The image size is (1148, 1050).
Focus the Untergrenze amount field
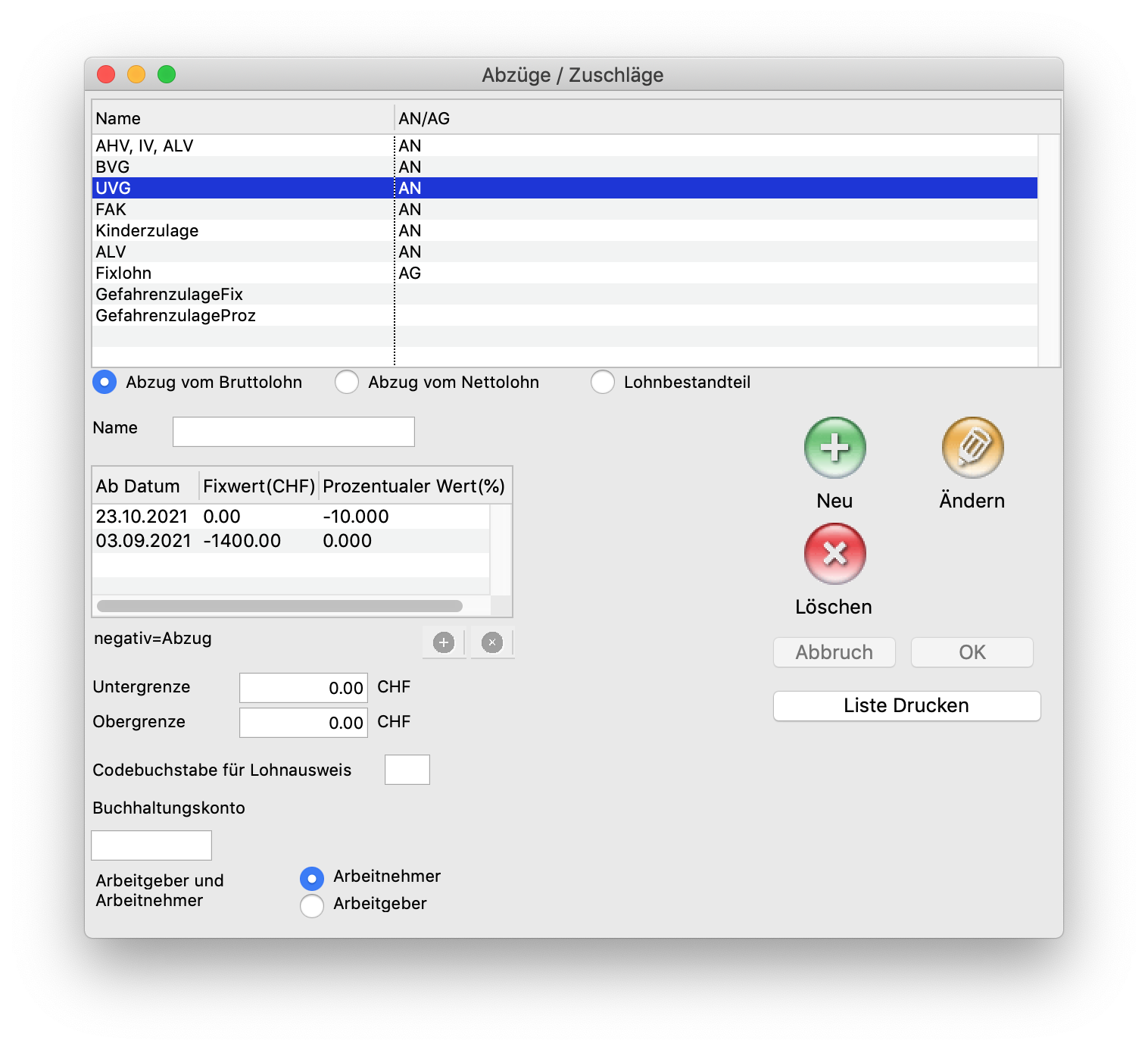303,688
